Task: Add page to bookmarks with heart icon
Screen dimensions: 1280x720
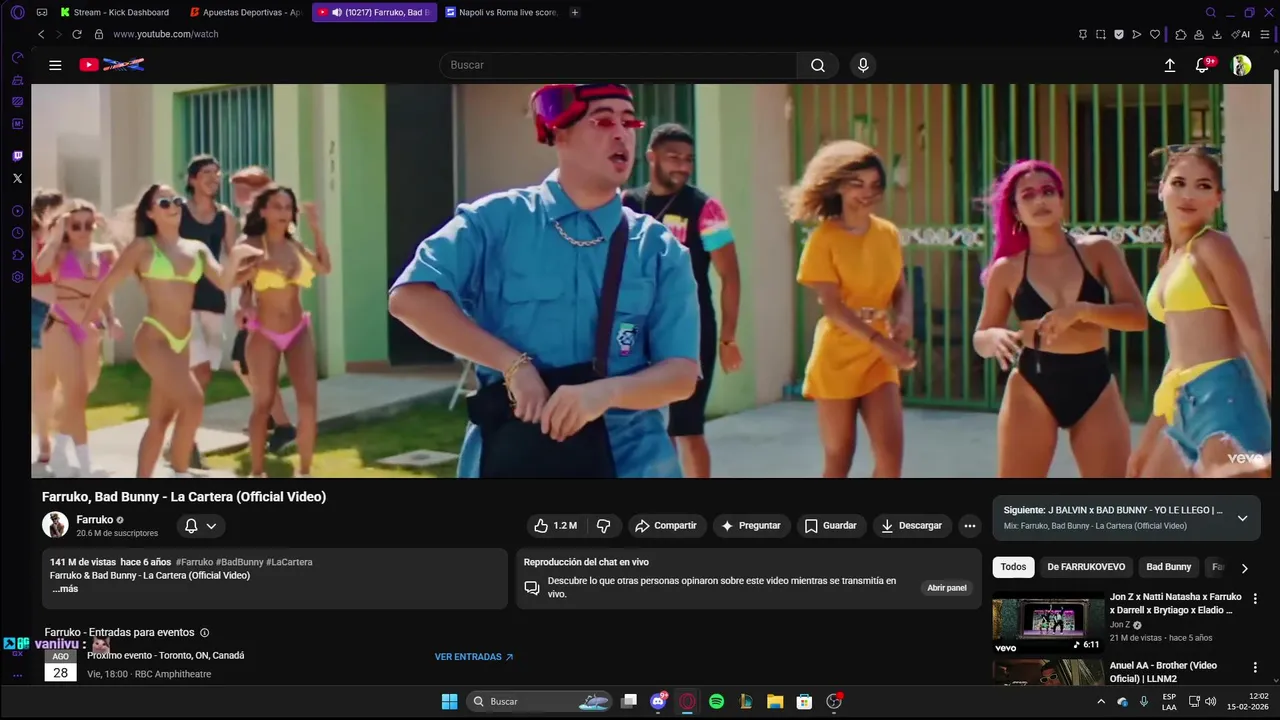Action: 1155,34
